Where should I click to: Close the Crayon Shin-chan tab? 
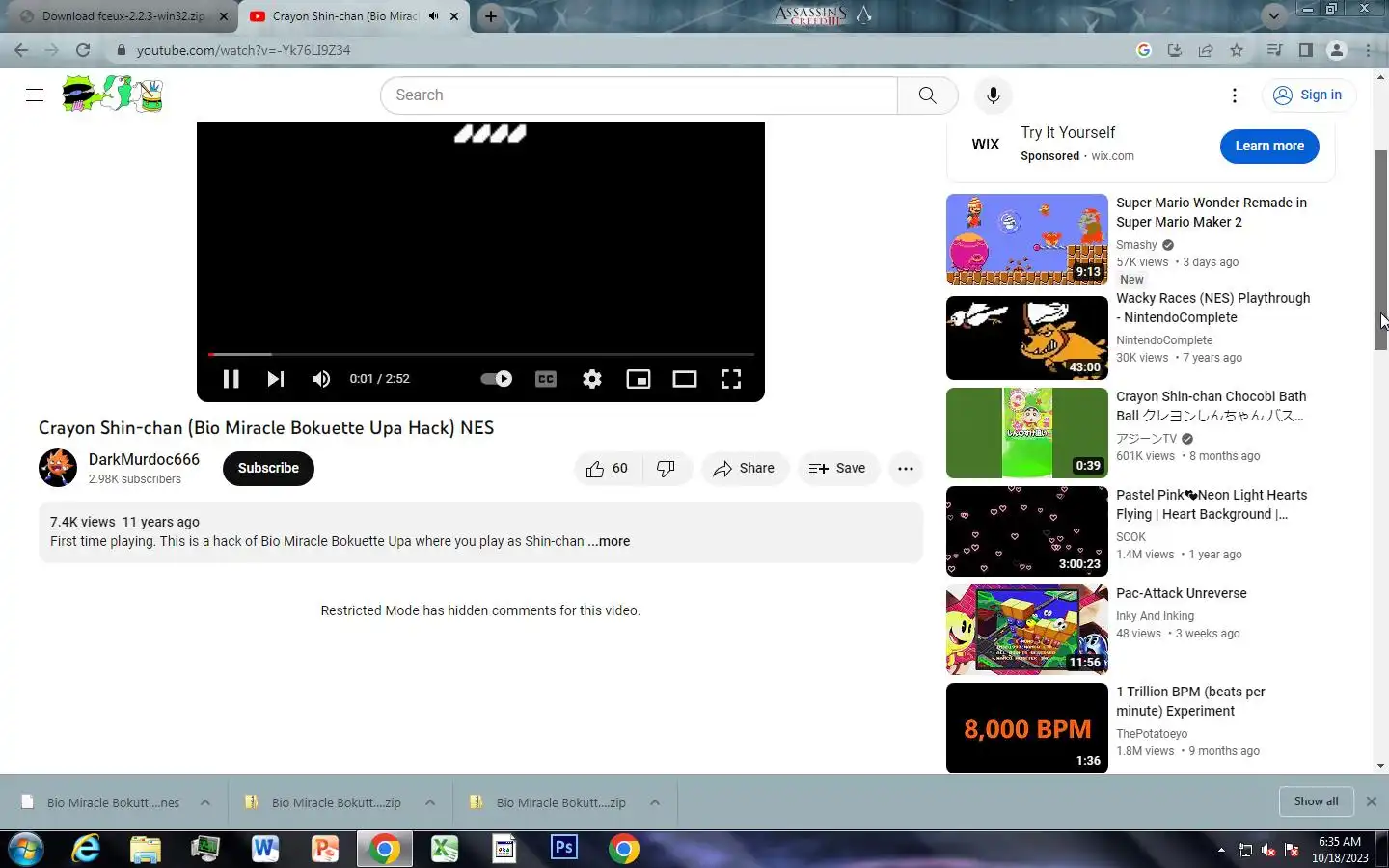click(454, 16)
